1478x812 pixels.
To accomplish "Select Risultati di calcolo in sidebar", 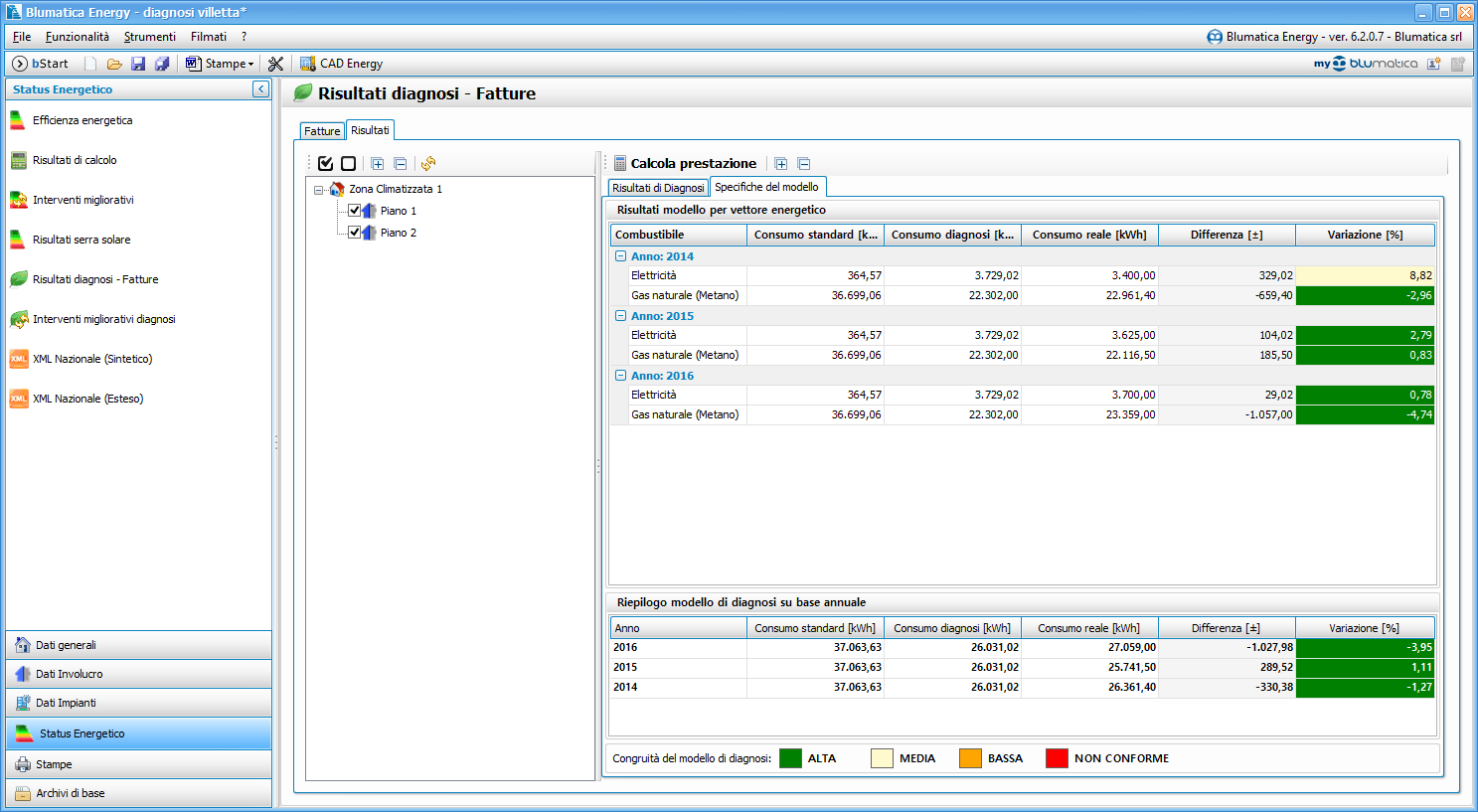I will [75, 160].
